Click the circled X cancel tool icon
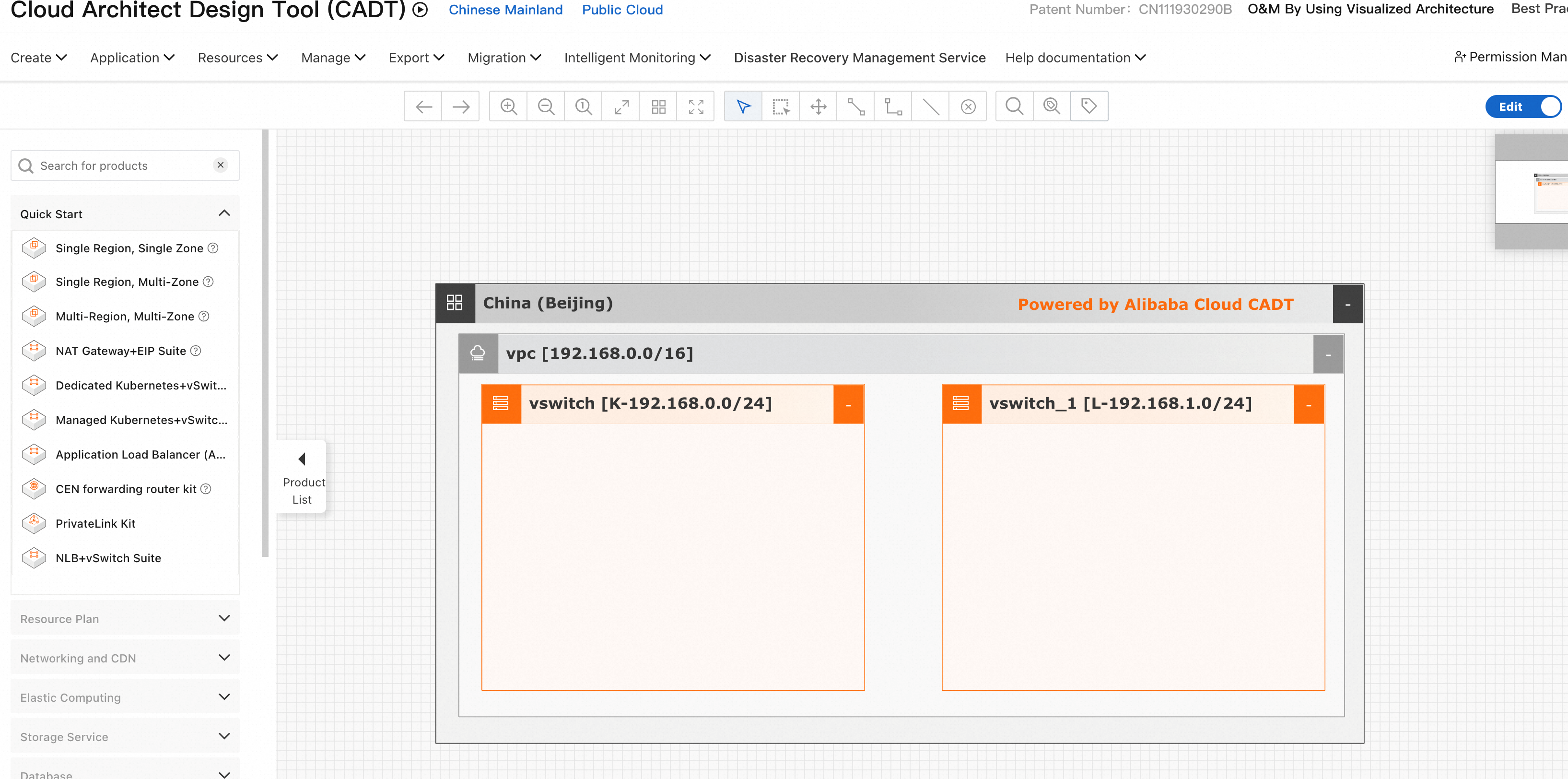Image resolution: width=1568 pixels, height=779 pixels. pyautogui.click(x=968, y=106)
